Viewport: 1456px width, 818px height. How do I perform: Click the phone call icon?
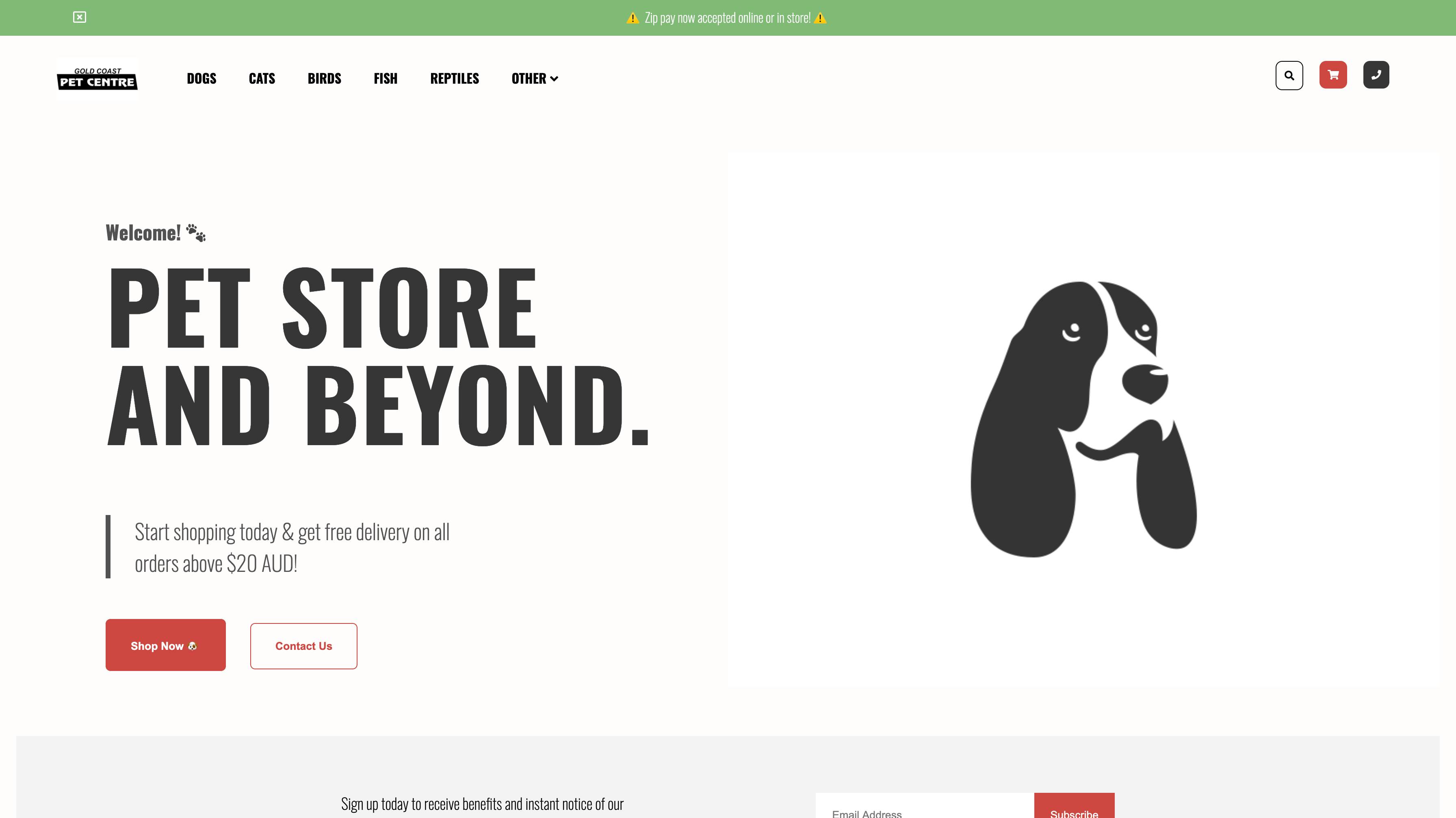[1376, 75]
